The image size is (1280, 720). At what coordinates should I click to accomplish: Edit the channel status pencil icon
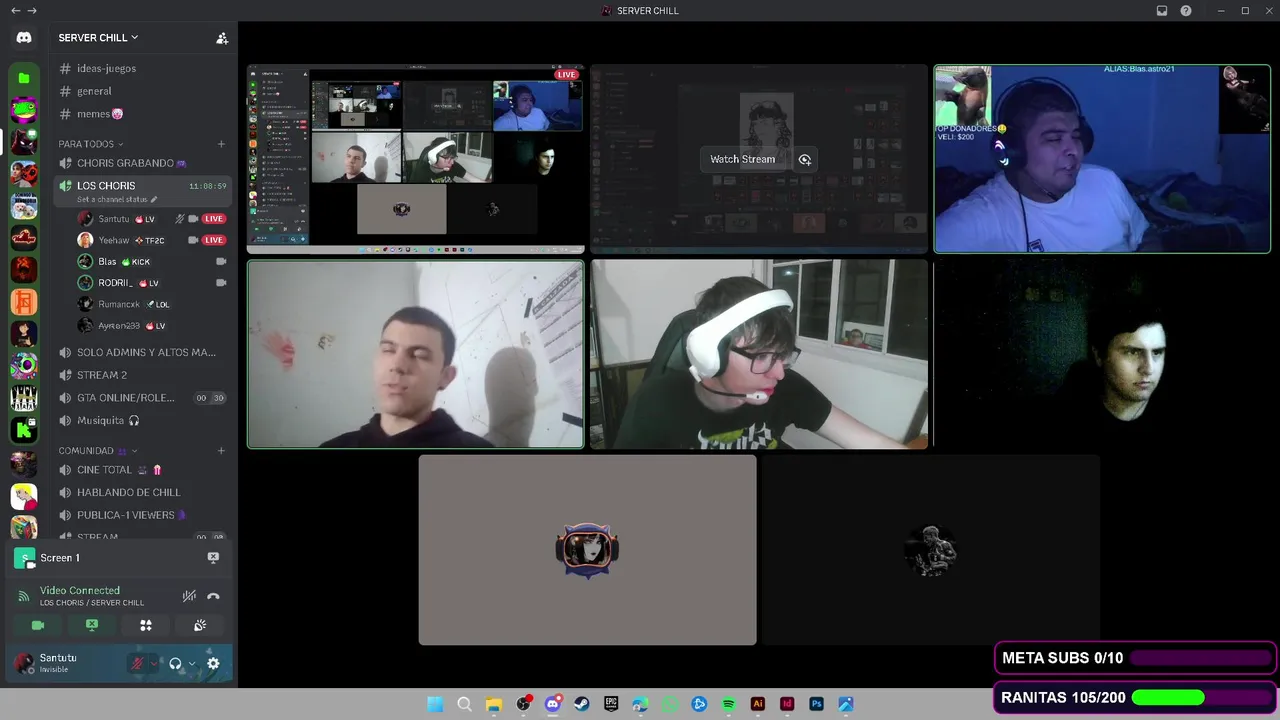point(154,199)
